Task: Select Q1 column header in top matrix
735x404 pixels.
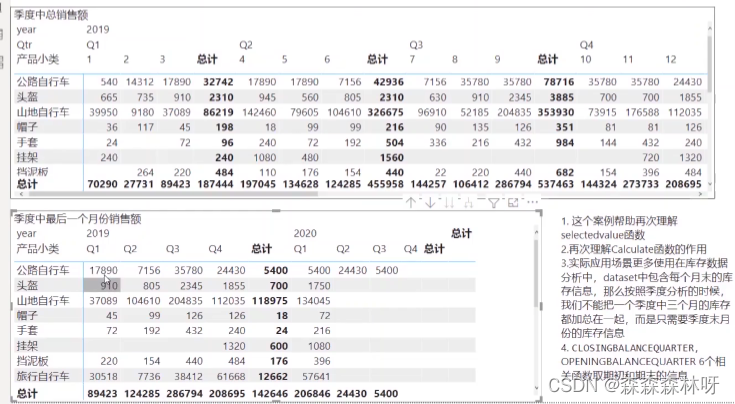Action: [x=93, y=45]
